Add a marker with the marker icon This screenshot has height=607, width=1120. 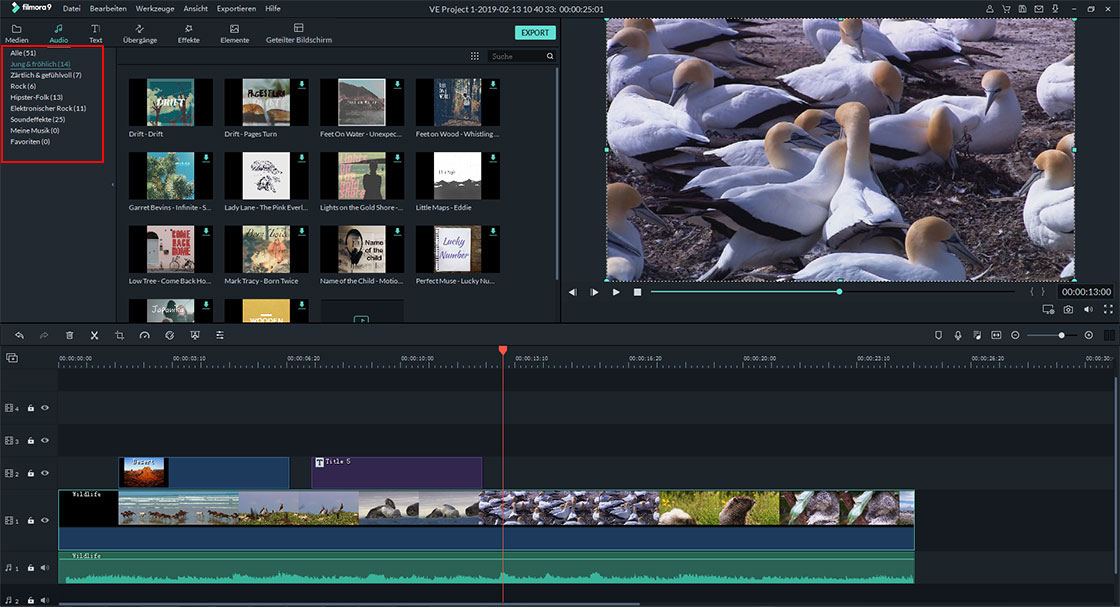click(x=939, y=335)
